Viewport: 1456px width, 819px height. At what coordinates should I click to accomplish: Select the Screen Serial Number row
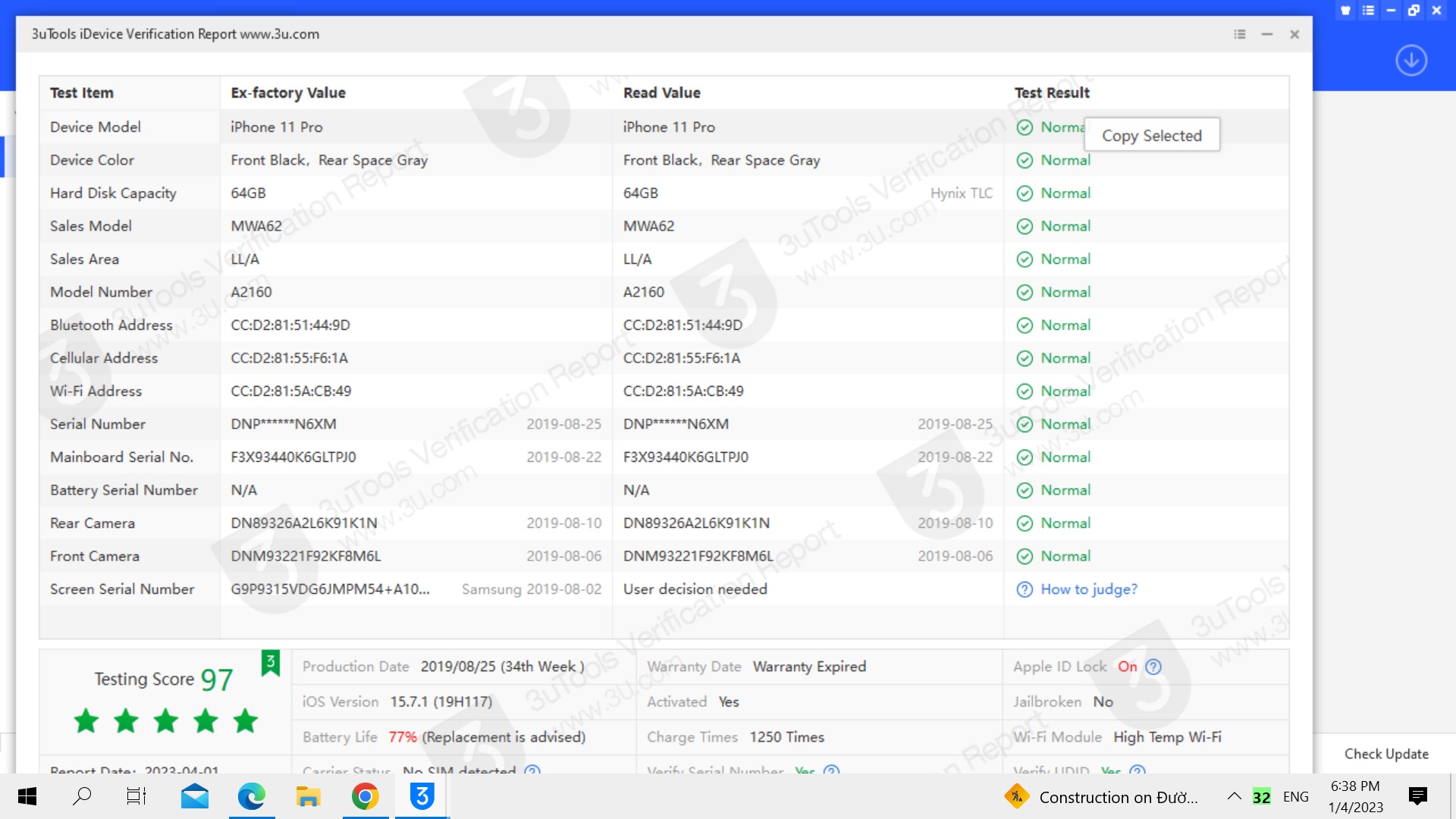pos(121,589)
